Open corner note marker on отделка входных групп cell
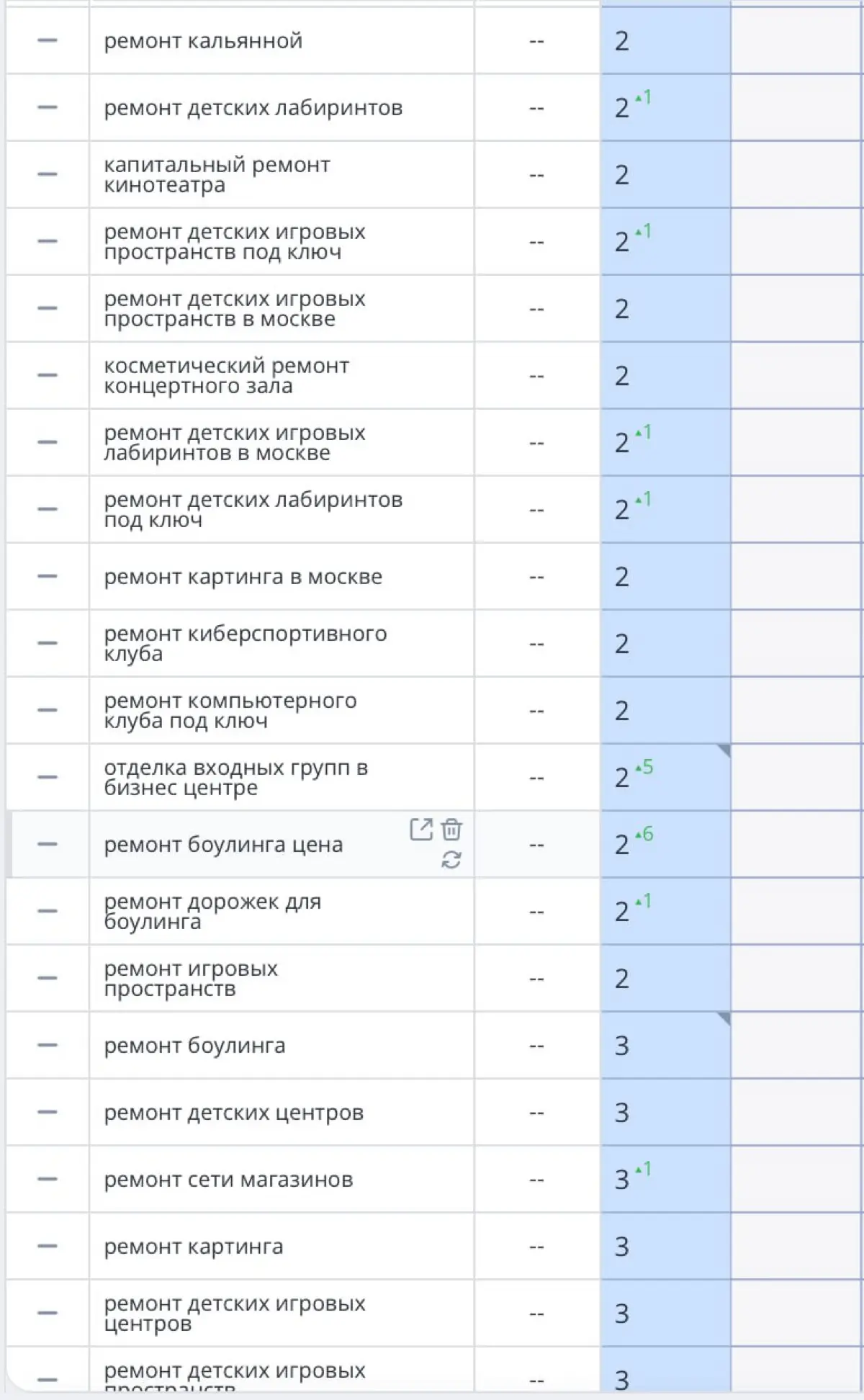Viewport: 864px width, 1400px height. [x=724, y=750]
